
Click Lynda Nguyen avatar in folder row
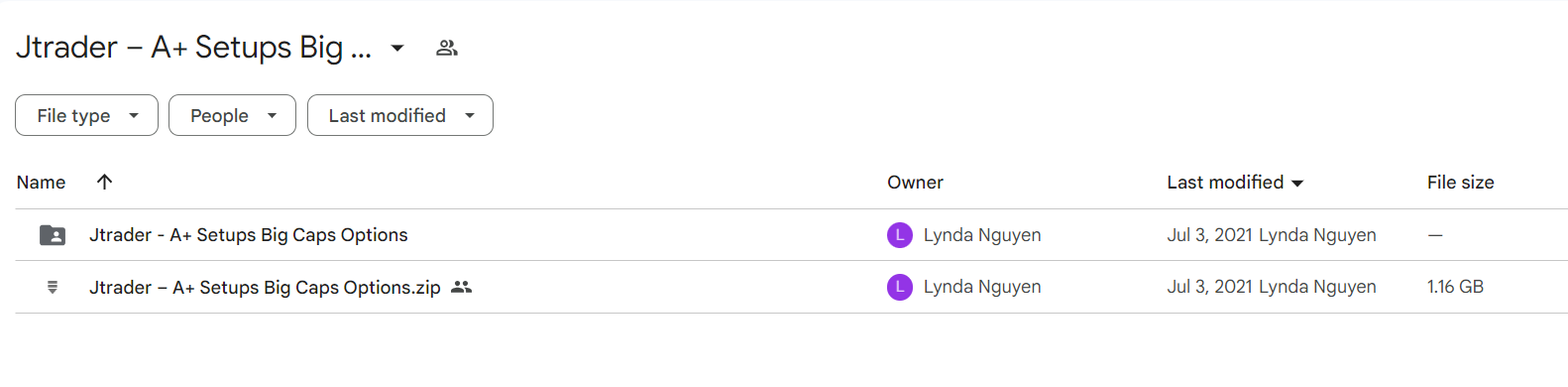coord(900,235)
